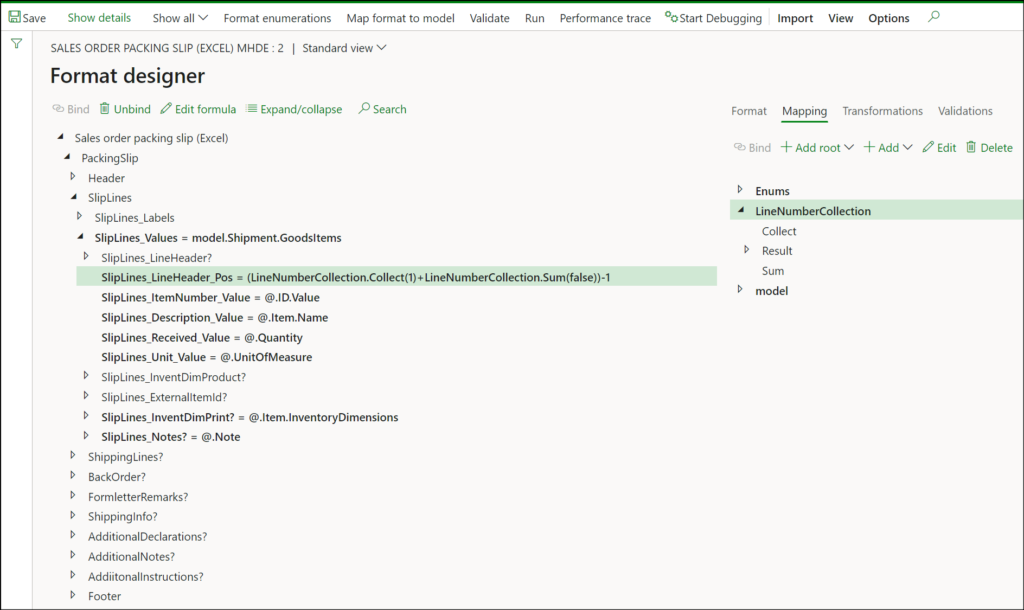
Task: Expand the SlipLines_Notes? node
Action: pos(86,436)
